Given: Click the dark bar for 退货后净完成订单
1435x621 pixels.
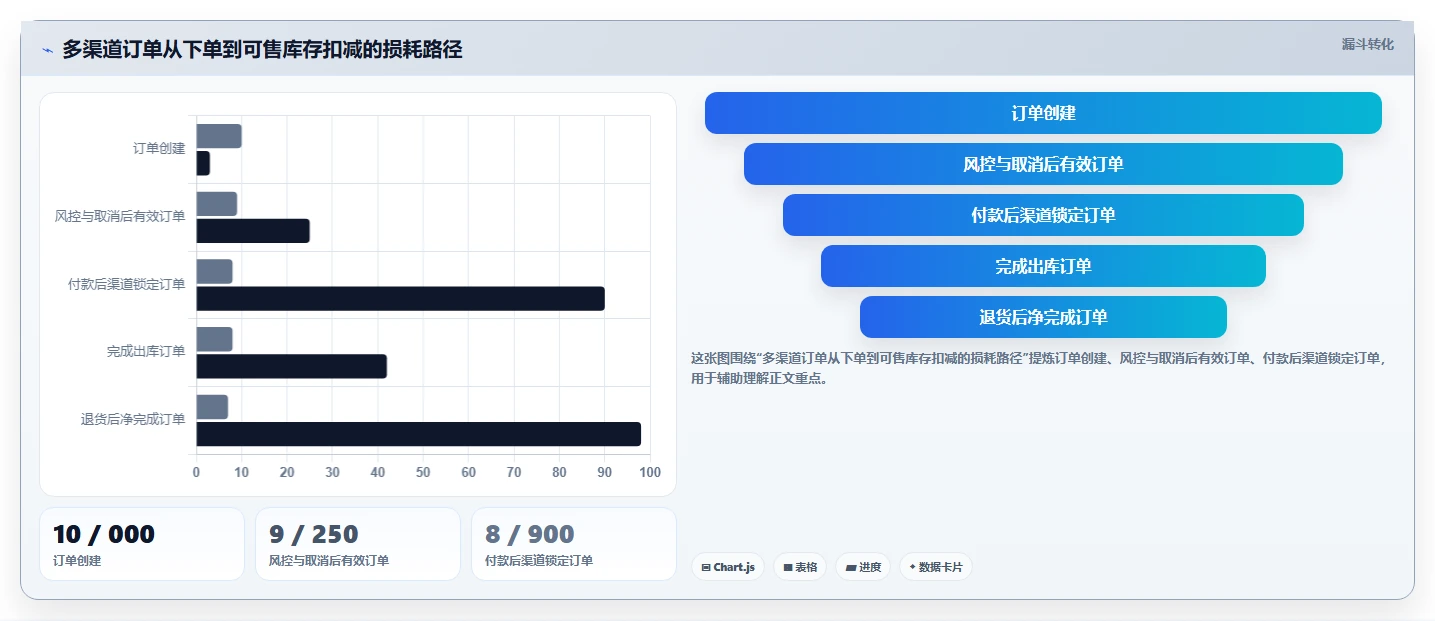Looking at the screenshot, I should tap(418, 434).
